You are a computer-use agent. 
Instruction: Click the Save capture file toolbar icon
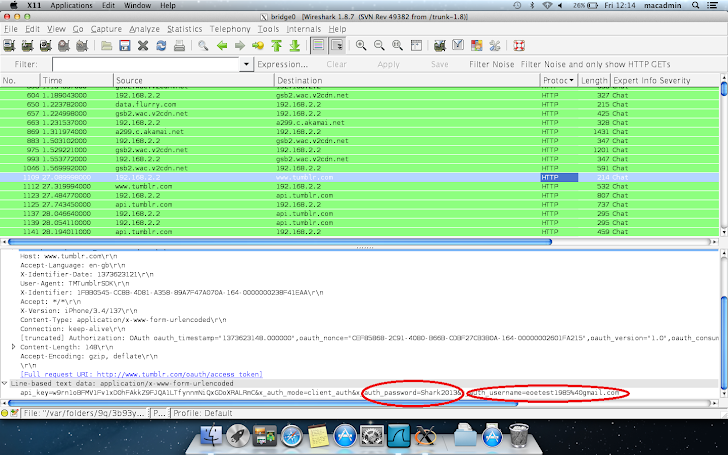pyautogui.click(x=124, y=46)
